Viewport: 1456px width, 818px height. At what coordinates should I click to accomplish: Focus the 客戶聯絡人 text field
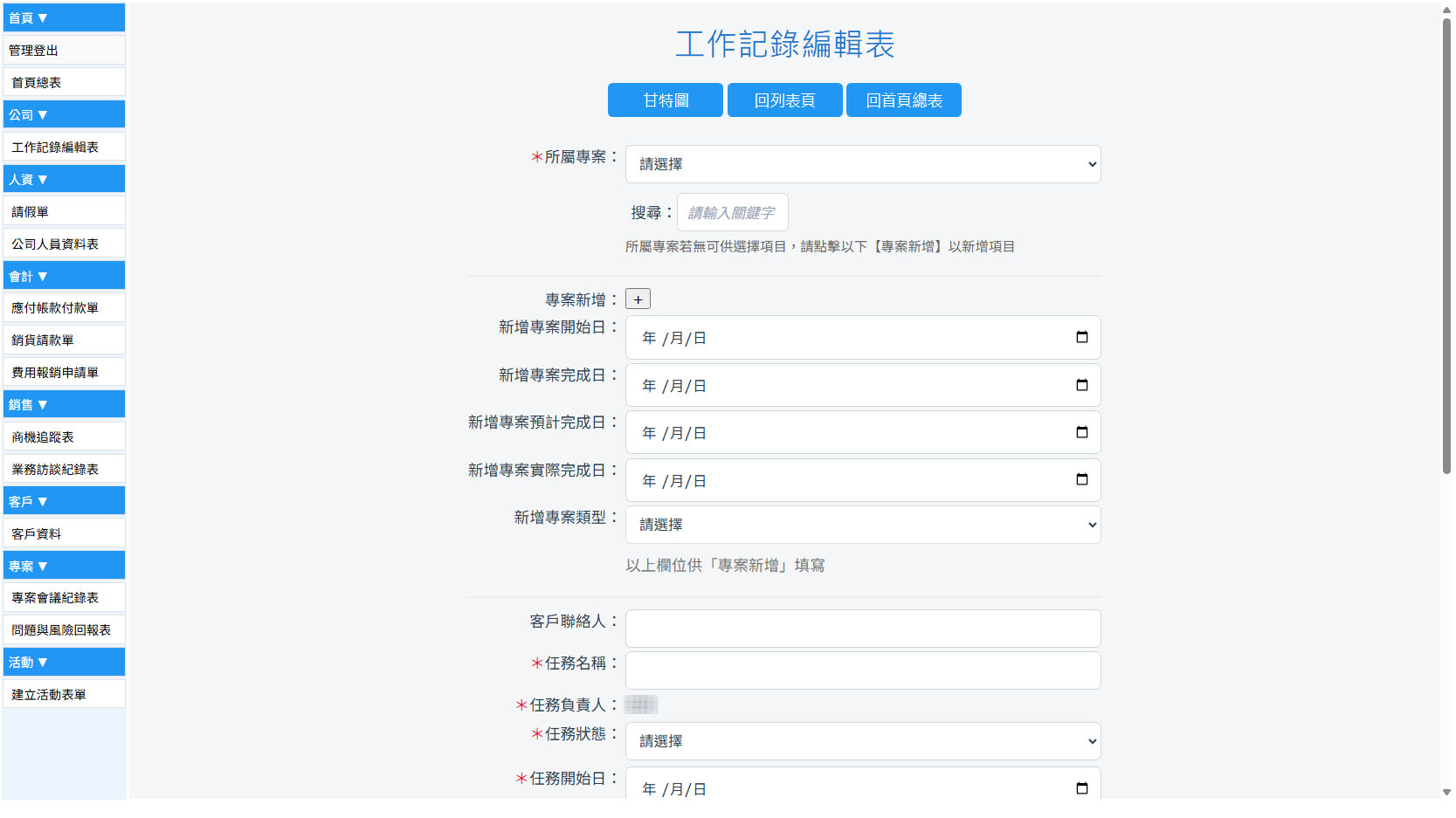coord(863,629)
